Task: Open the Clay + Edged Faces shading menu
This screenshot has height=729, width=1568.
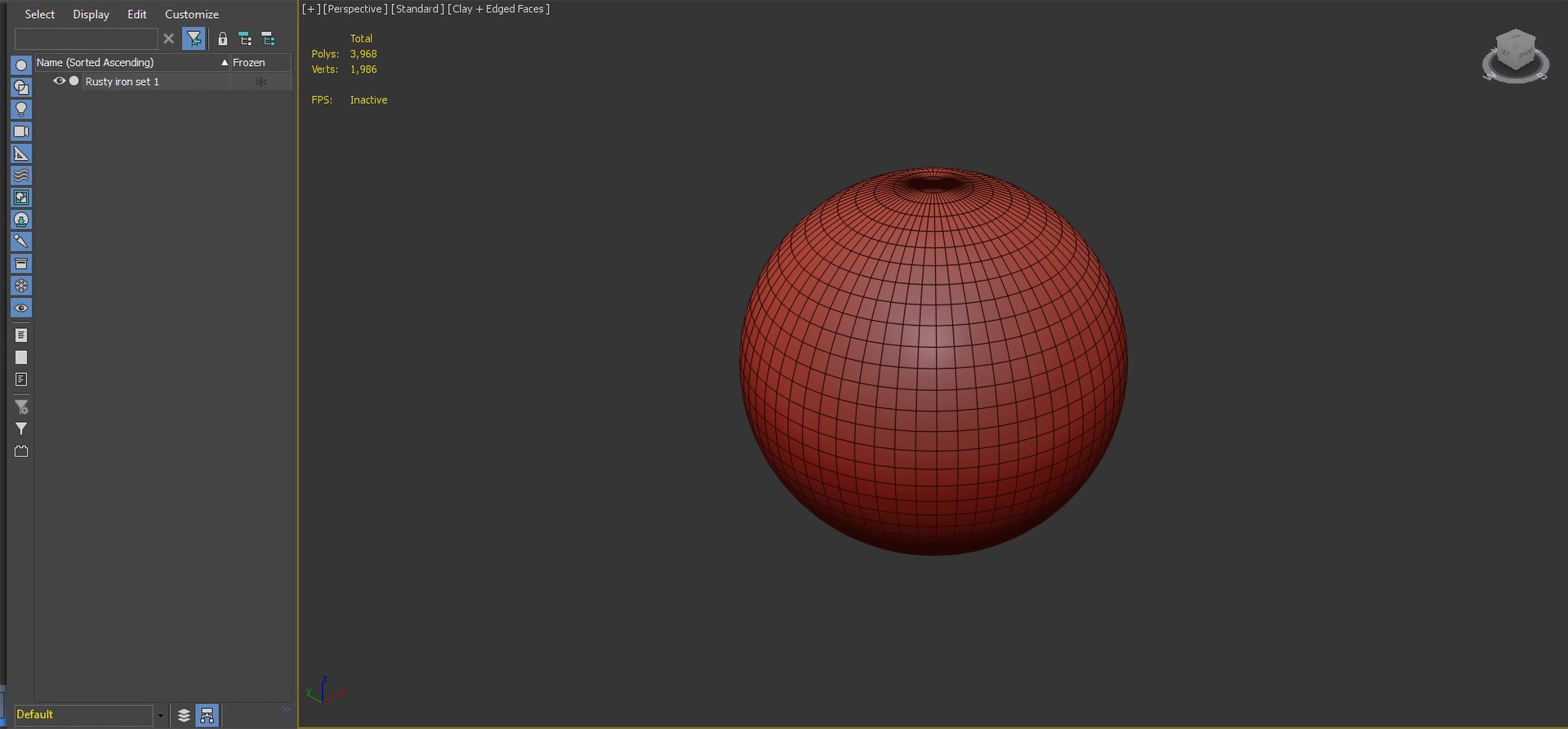Action: 498,9
